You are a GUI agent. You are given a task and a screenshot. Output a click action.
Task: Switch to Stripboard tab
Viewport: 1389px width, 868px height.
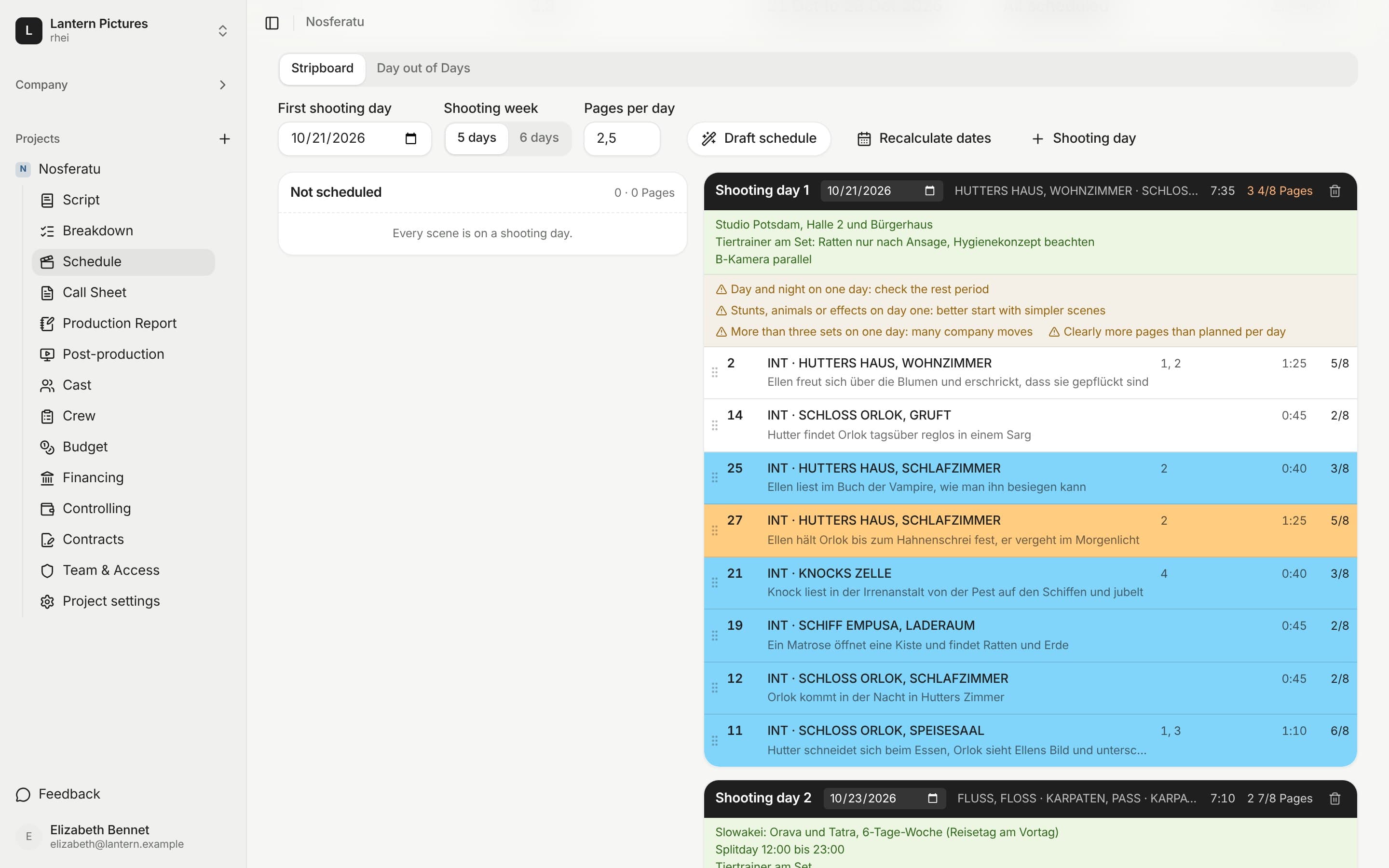(322, 69)
